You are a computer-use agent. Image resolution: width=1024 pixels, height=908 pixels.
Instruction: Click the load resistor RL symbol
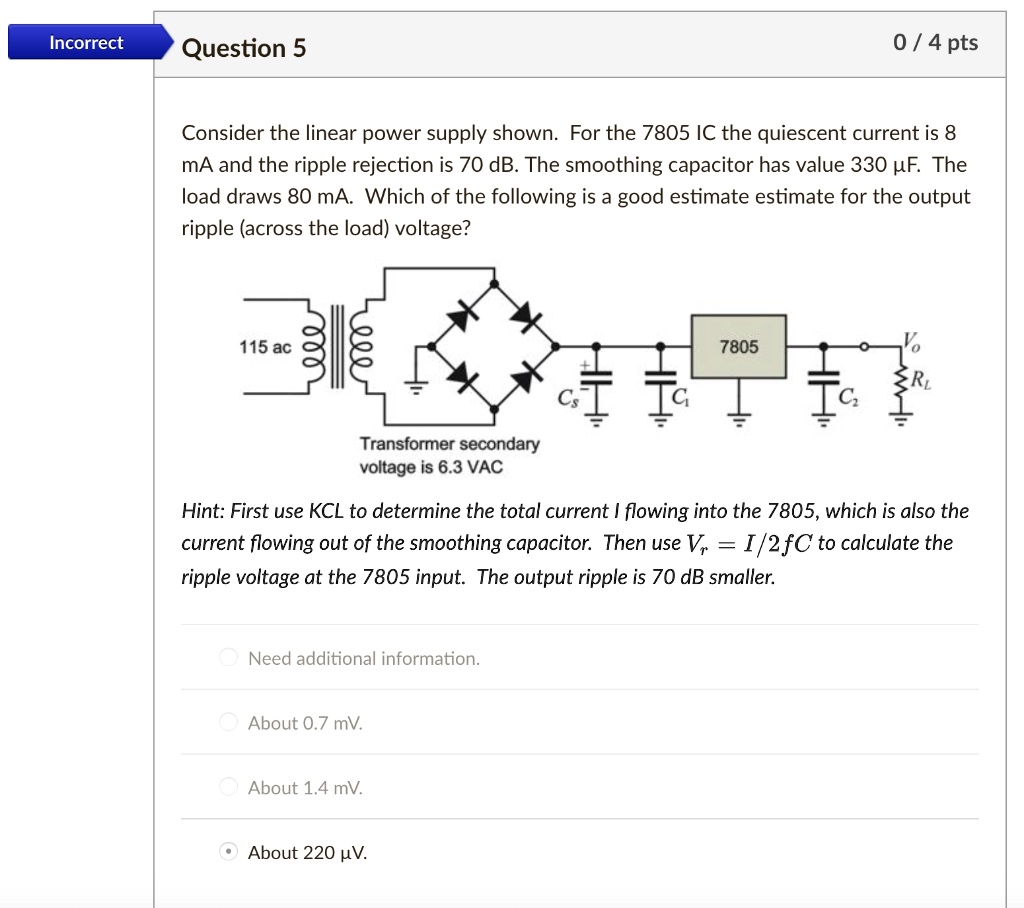pyautogui.click(x=899, y=380)
